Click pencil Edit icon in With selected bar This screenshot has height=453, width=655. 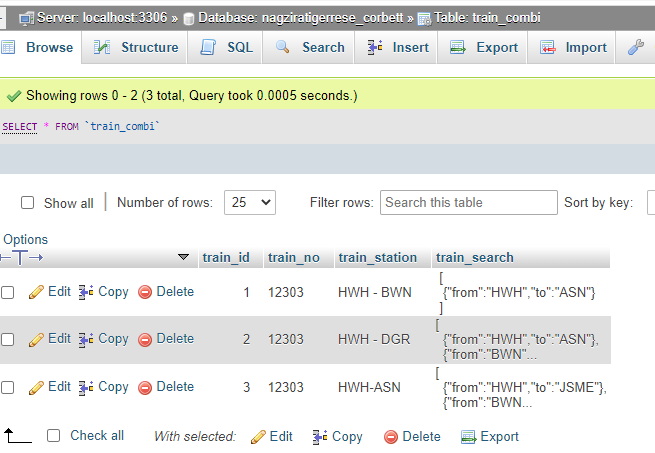(x=258, y=437)
